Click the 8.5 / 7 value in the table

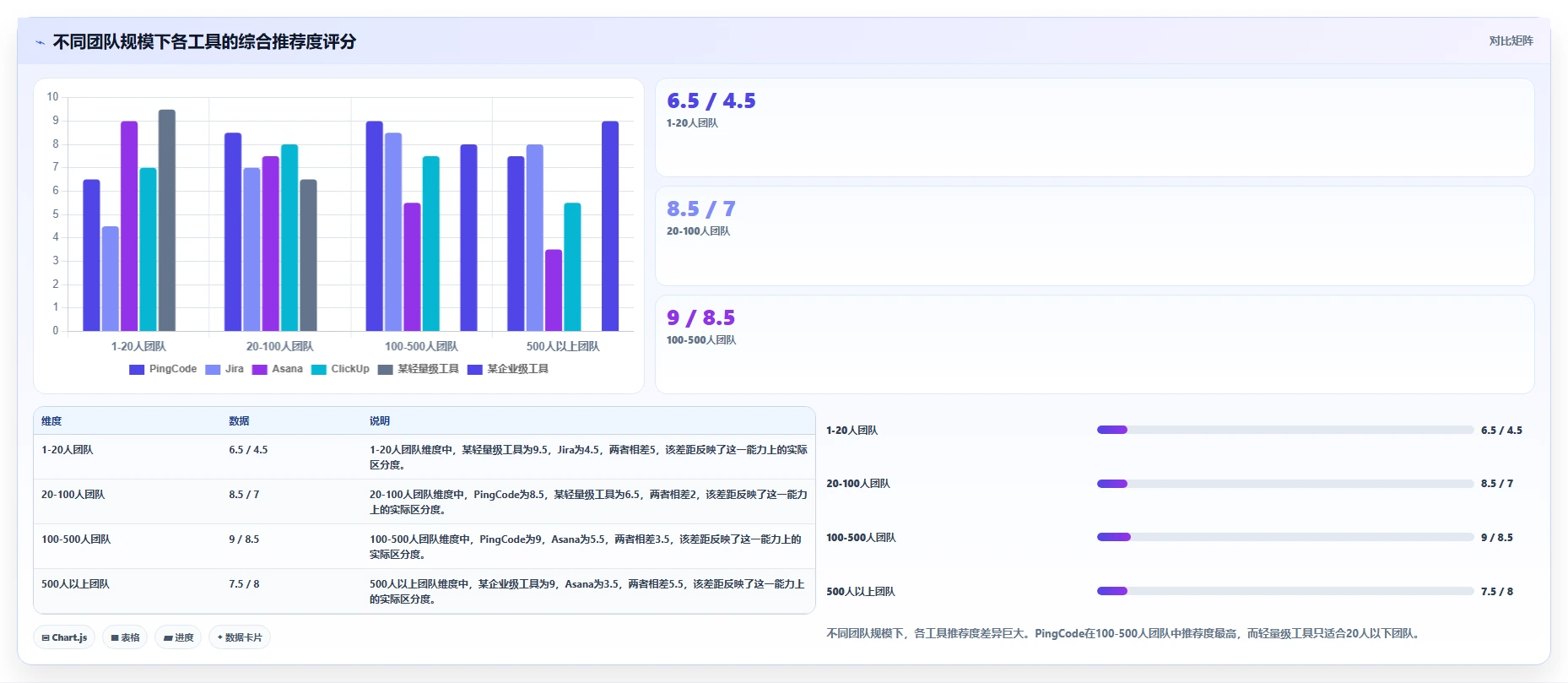click(244, 495)
